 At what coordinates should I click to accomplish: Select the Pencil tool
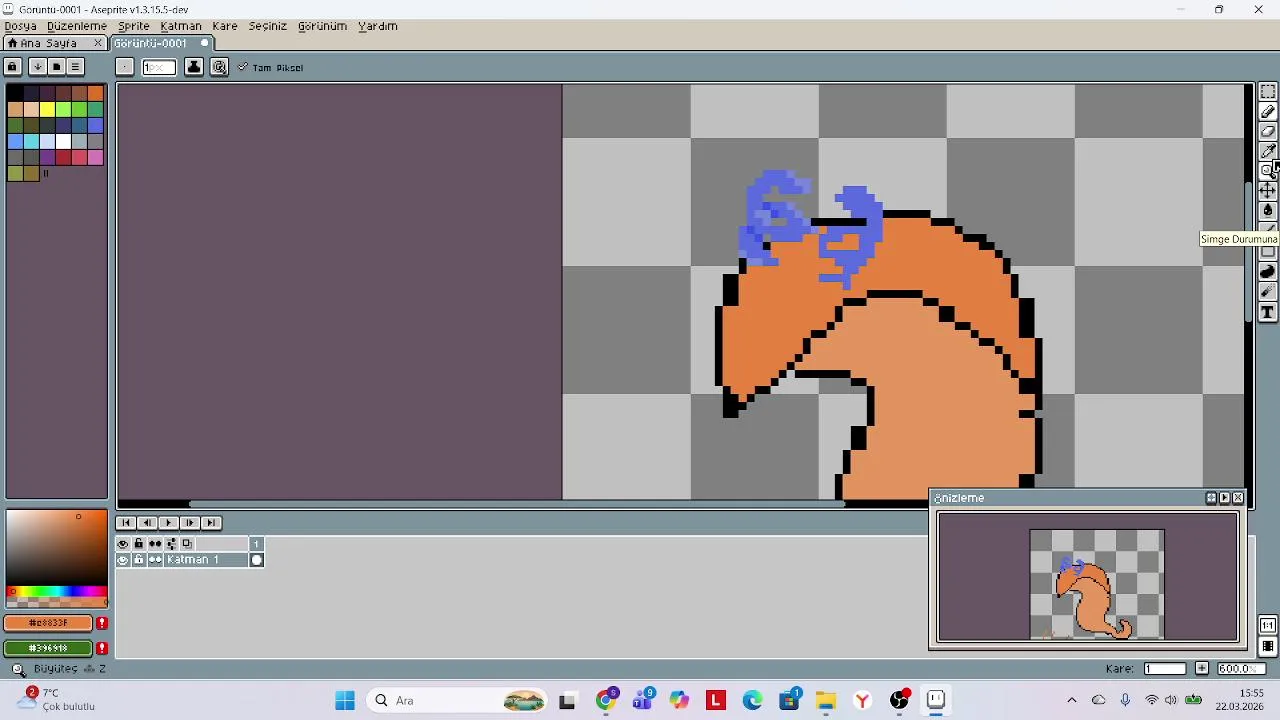point(1267,112)
